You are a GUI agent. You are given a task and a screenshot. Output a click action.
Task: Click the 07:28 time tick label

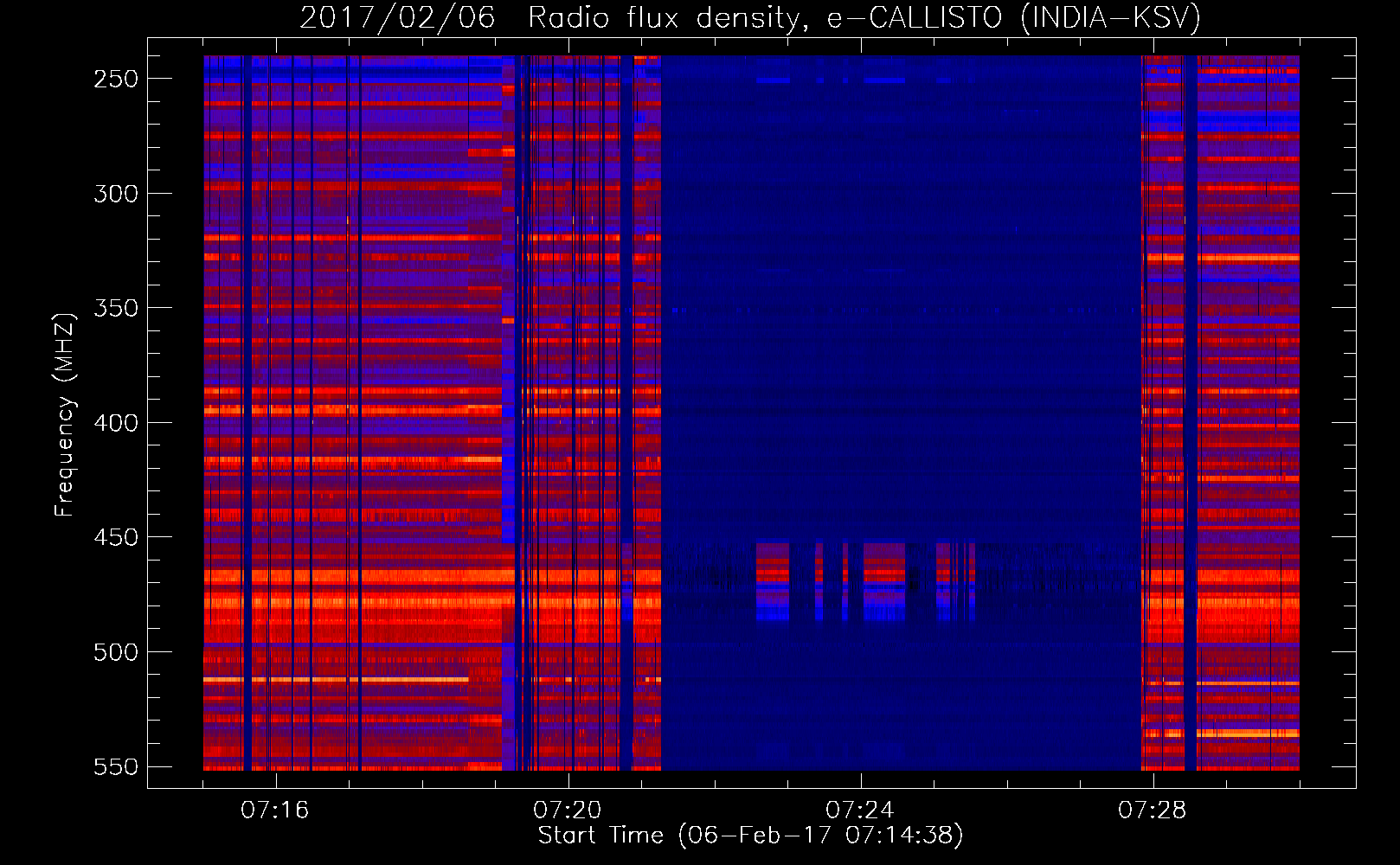[1153, 811]
